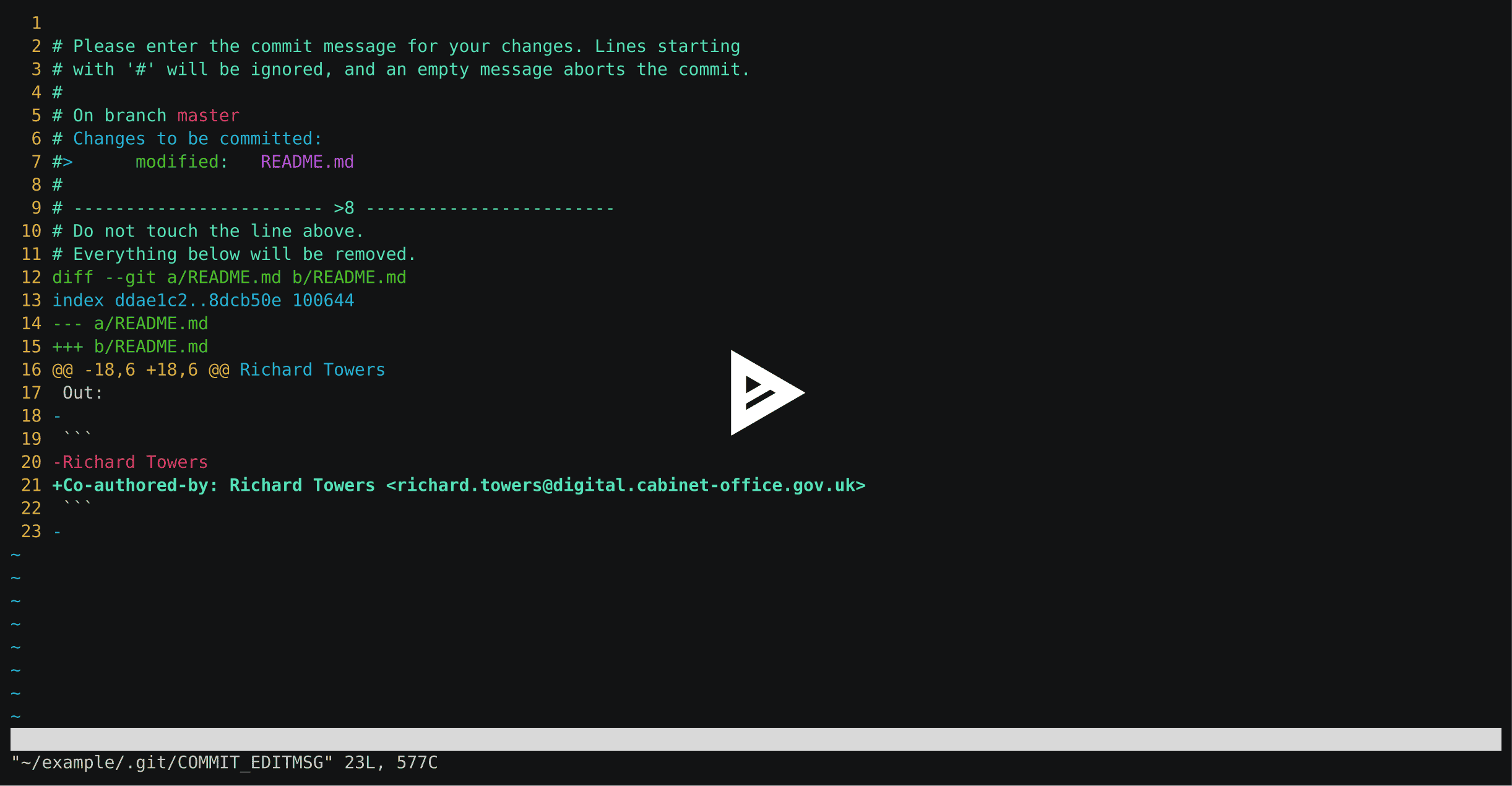Click hunk header '@@ -18,6 +18,6 @@'
This screenshot has height=786, width=1512.
[x=141, y=369]
